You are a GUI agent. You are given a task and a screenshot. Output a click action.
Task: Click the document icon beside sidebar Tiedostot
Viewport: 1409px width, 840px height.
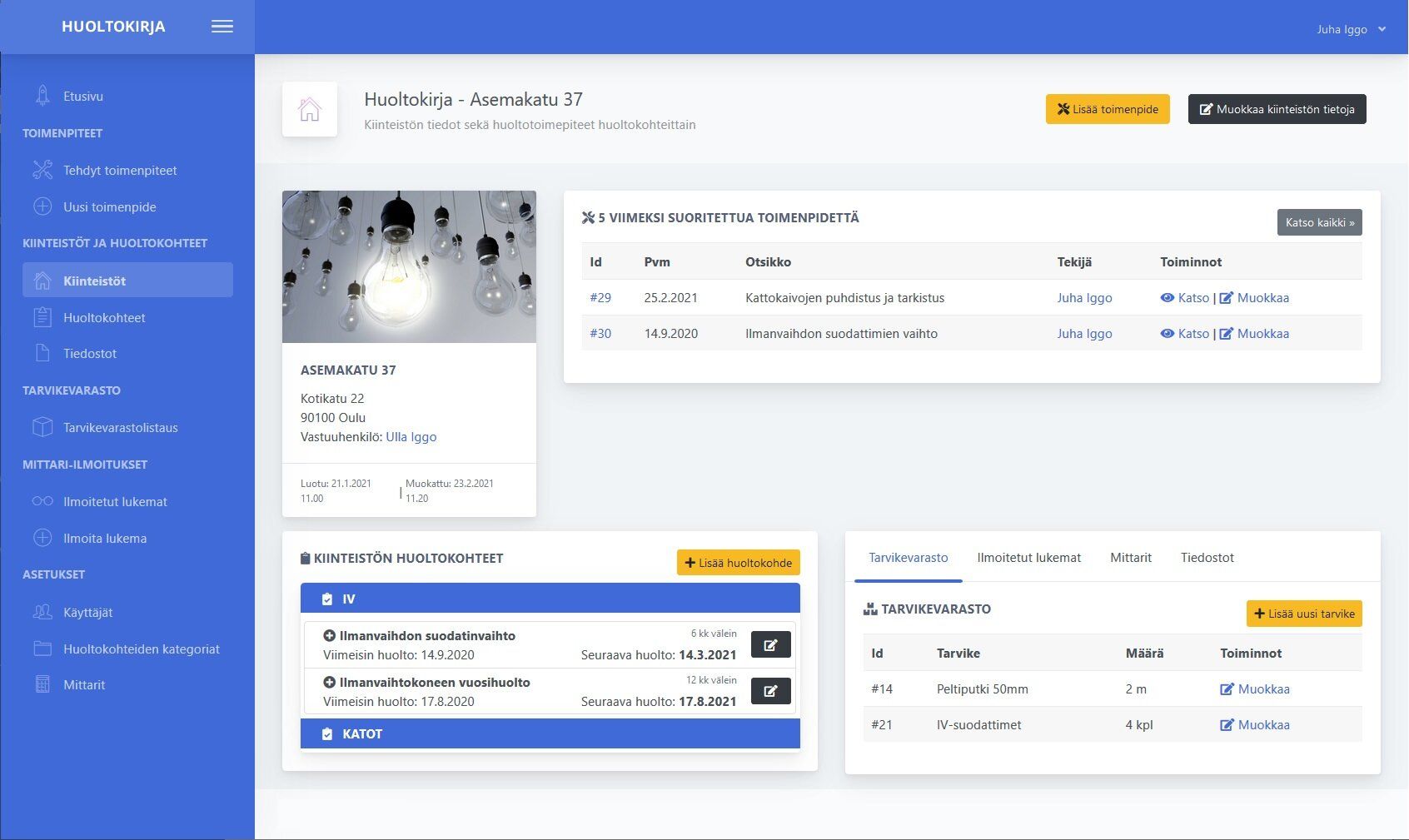point(42,353)
